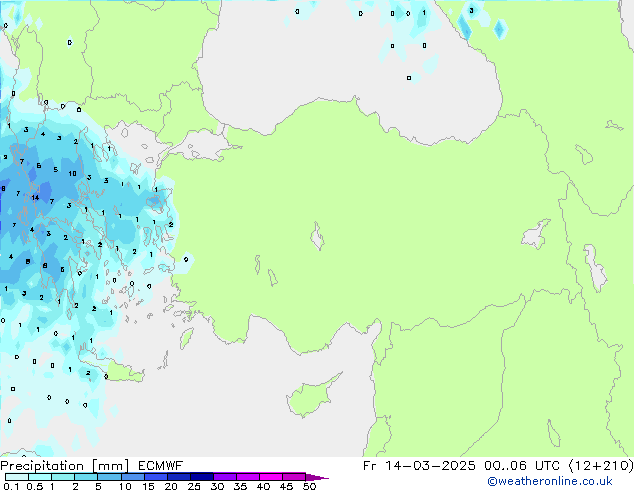
Task: Click the date '14-03-2025' text
Action: 430,466
